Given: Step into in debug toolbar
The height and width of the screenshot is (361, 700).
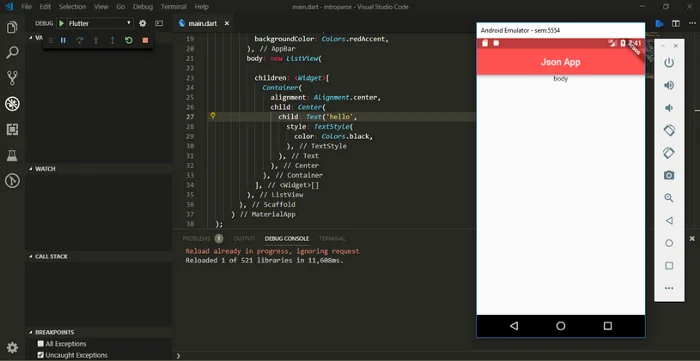Looking at the screenshot, I should tap(96, 40).
